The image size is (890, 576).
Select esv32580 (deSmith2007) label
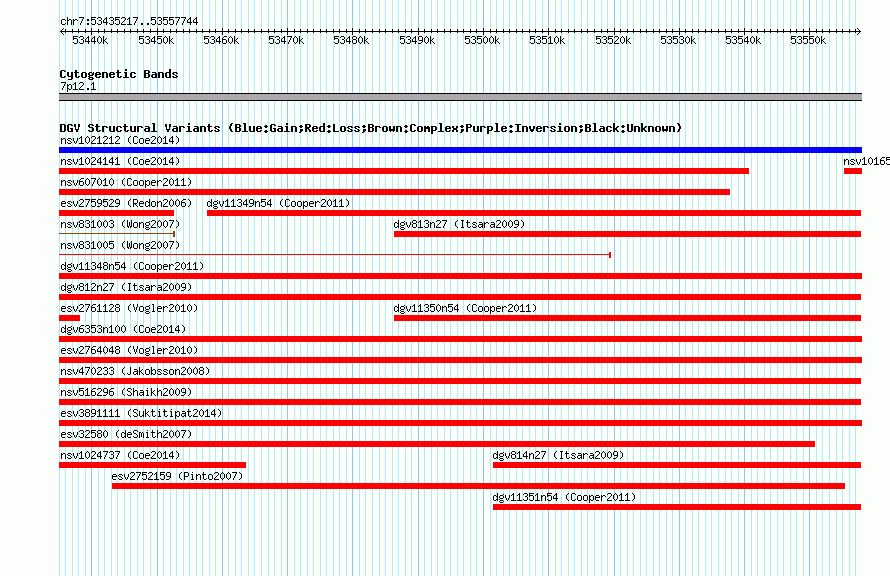click(126, 434)
